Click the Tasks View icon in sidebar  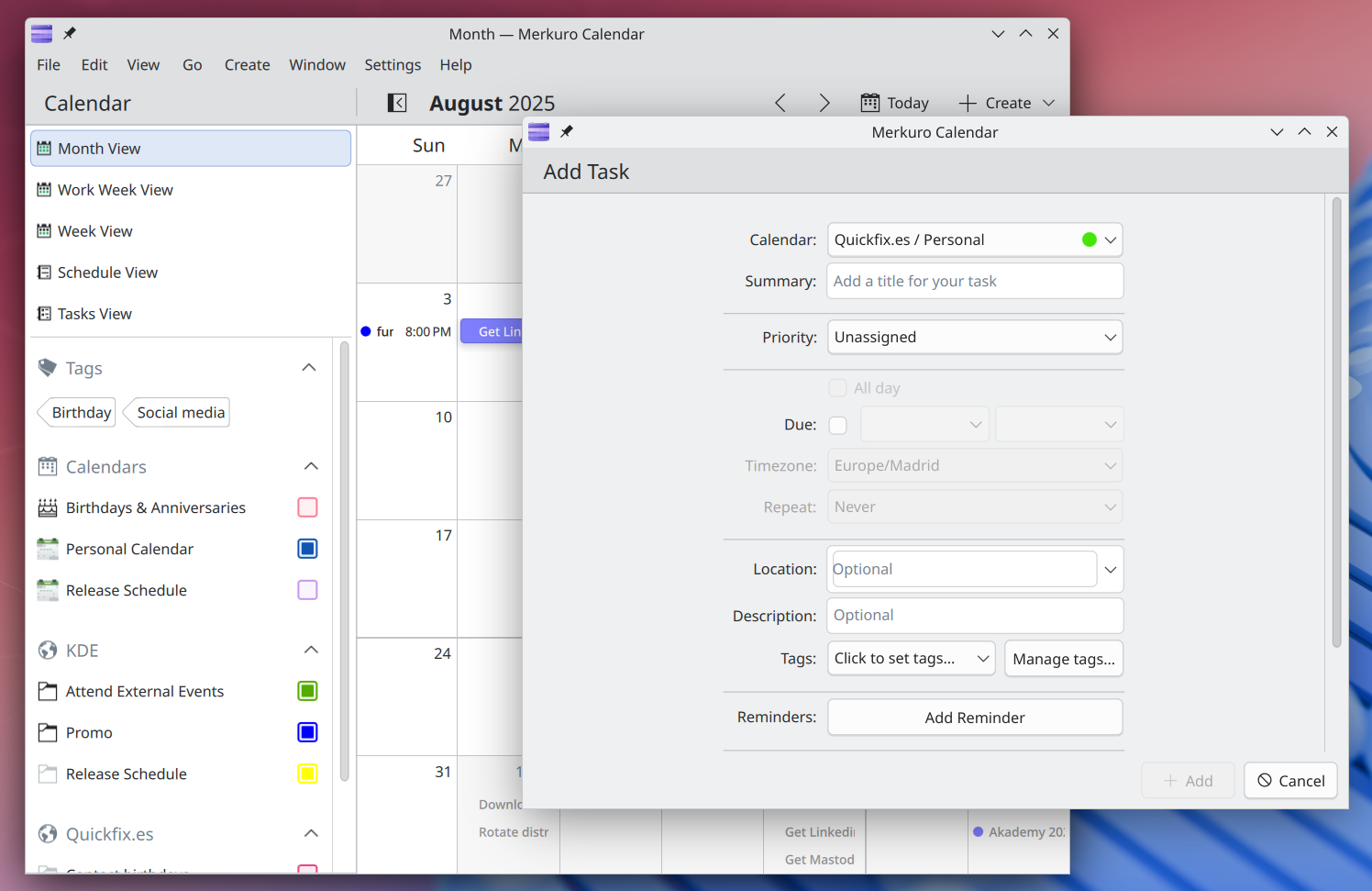click(x=44, y=314)
